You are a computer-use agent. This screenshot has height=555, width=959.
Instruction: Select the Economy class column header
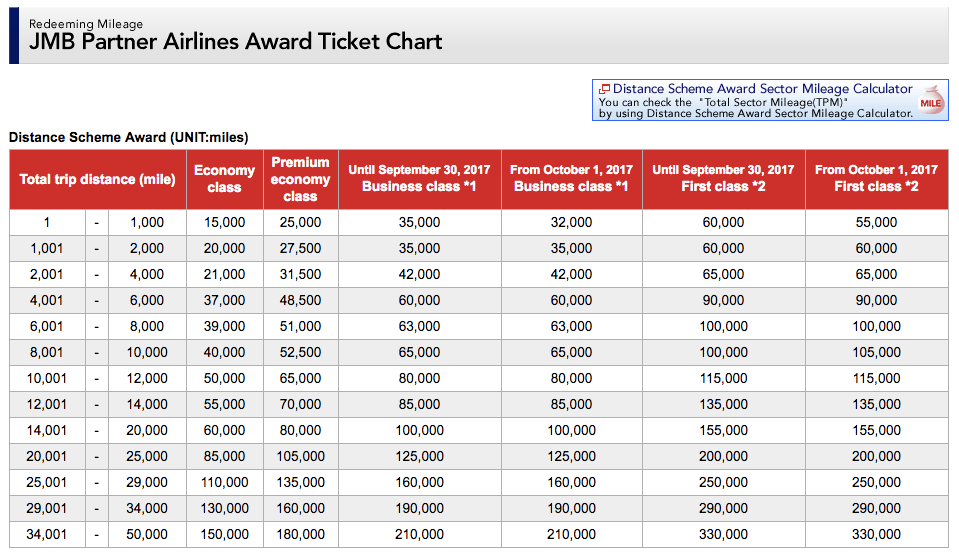(x=224, y=179)
